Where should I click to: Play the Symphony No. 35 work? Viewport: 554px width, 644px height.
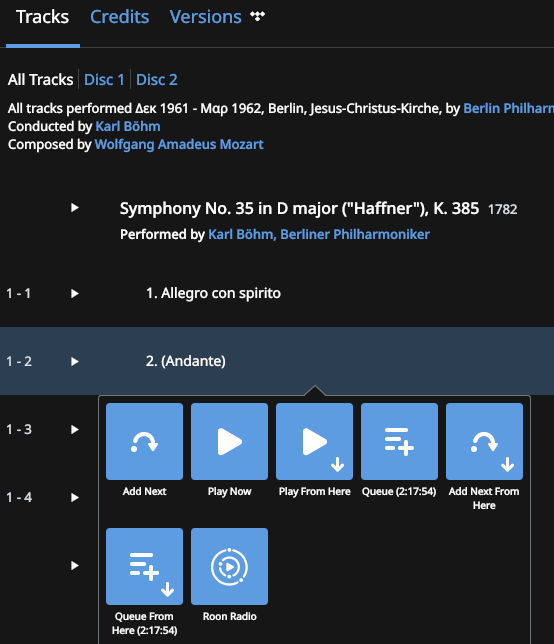tap(74, 207)
